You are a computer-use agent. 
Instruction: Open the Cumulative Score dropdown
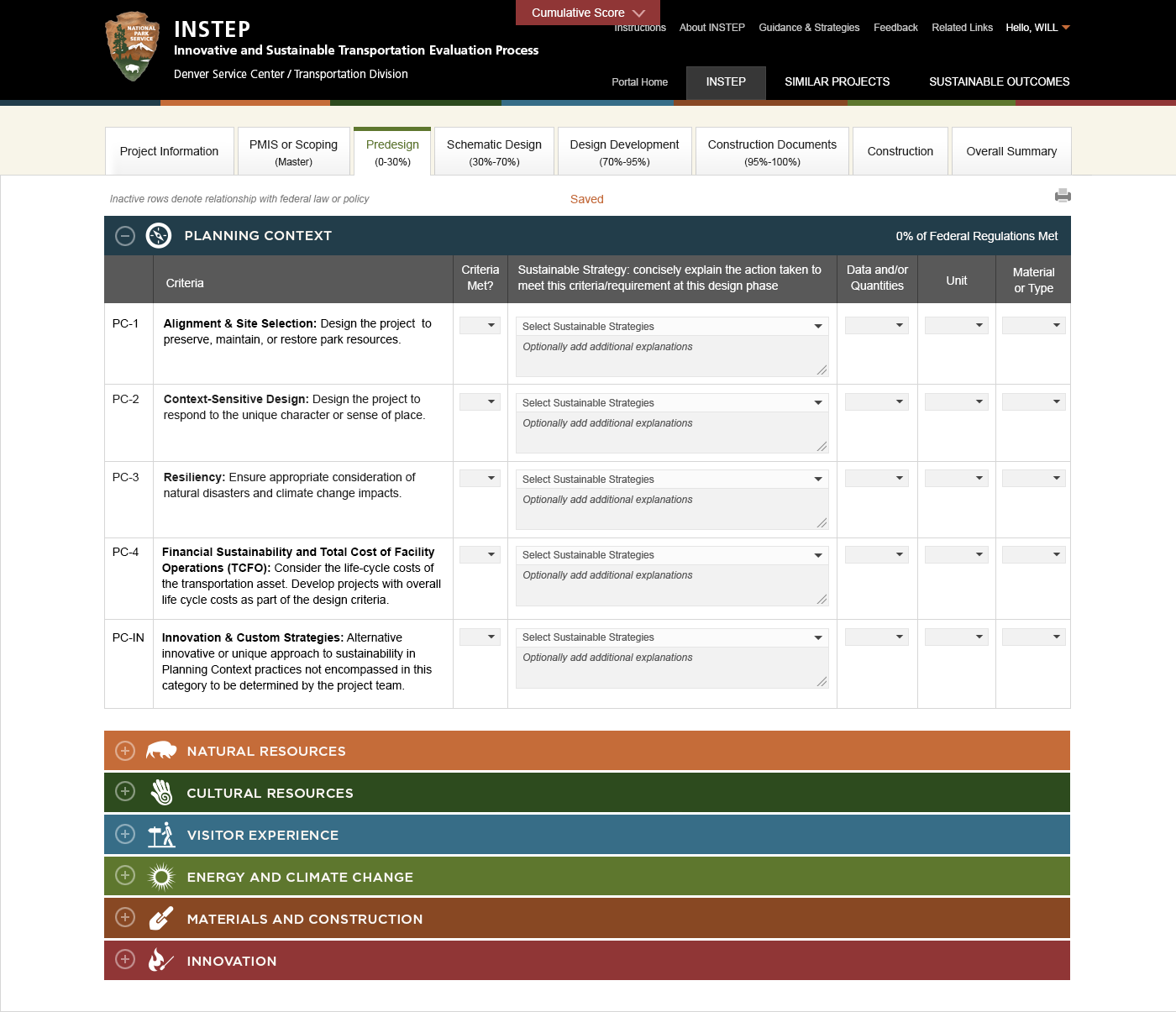[587, 13]
